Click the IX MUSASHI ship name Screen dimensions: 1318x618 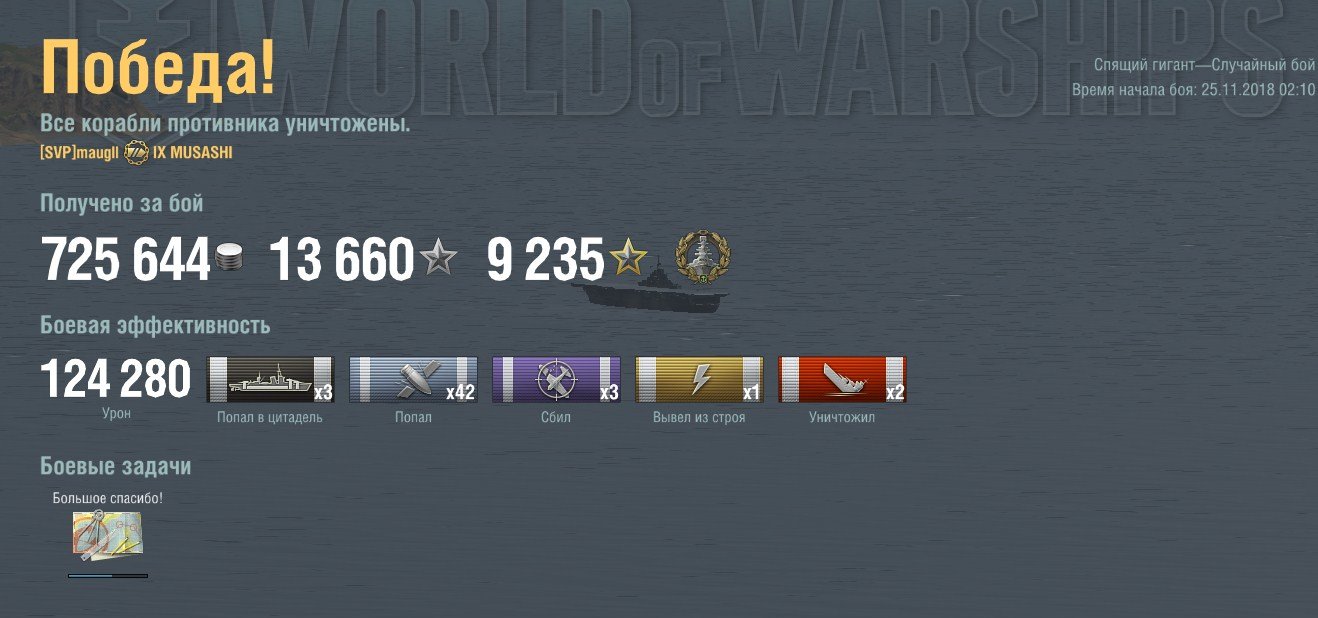[193, 153]
